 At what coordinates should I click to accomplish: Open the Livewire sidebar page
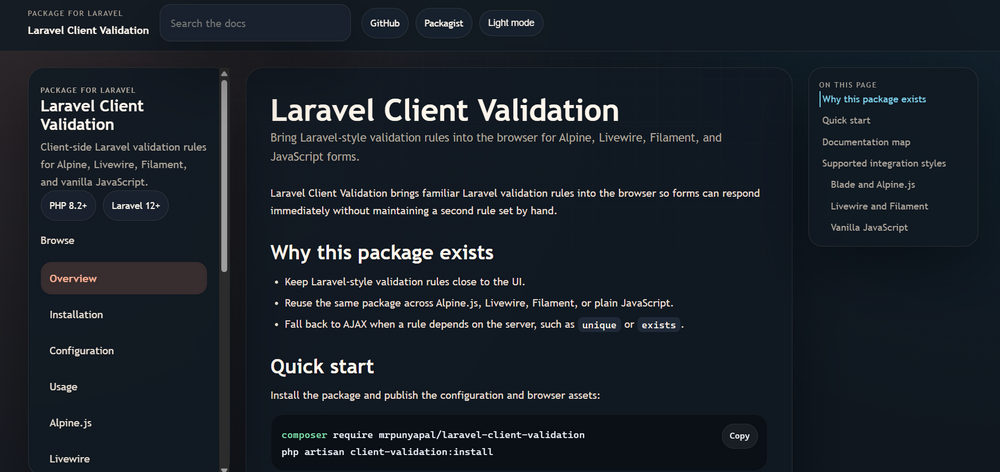(124, 459)
